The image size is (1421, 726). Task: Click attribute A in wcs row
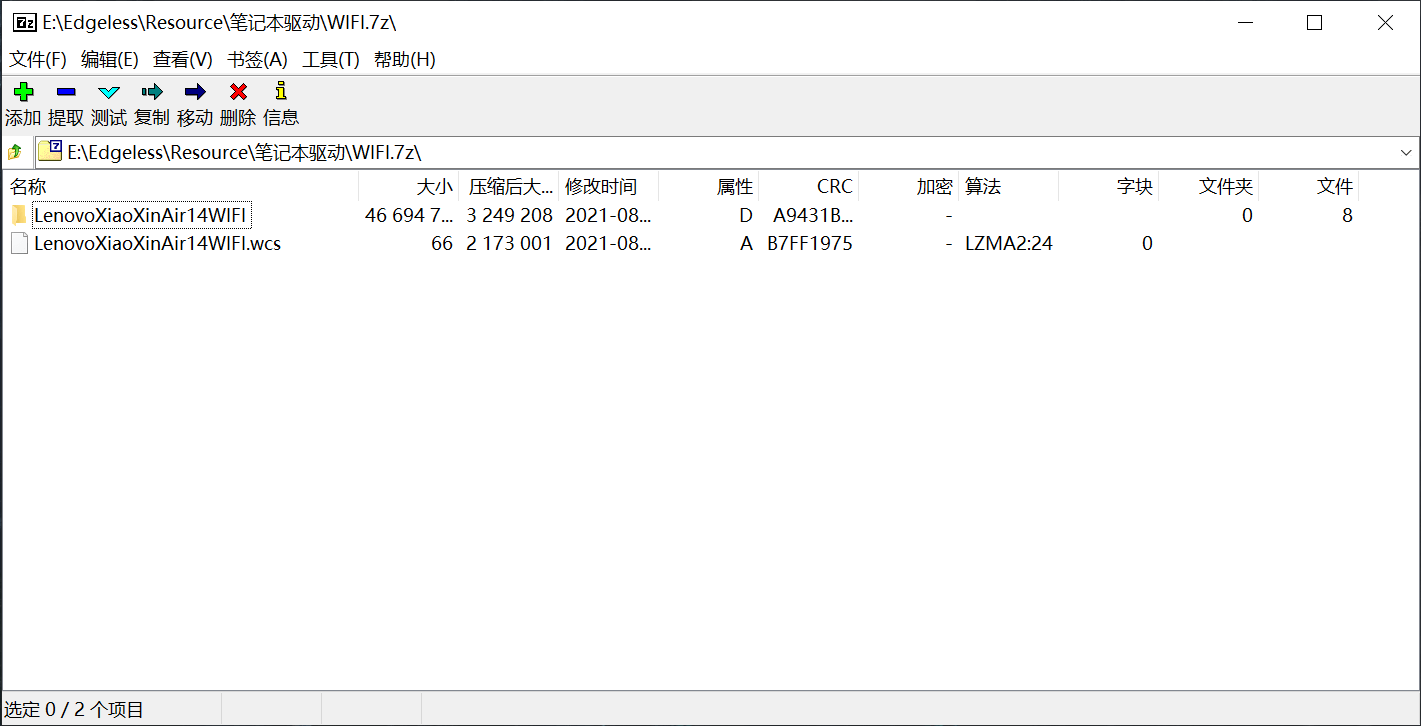point(746,243)
